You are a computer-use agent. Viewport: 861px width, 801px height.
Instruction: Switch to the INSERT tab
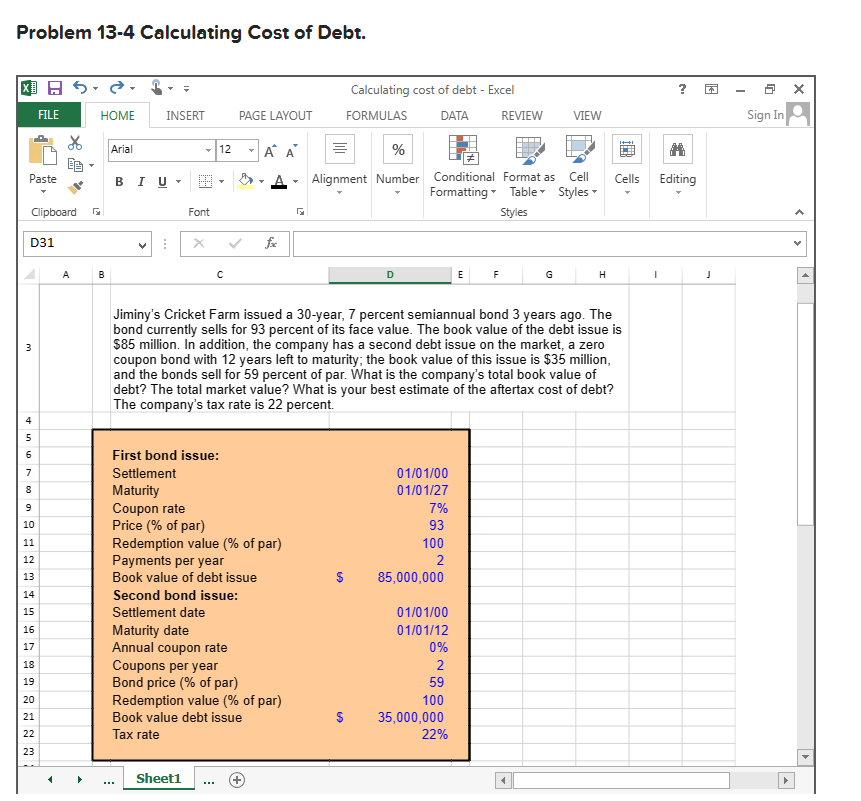pyautogui.click(x=185, y=116)
